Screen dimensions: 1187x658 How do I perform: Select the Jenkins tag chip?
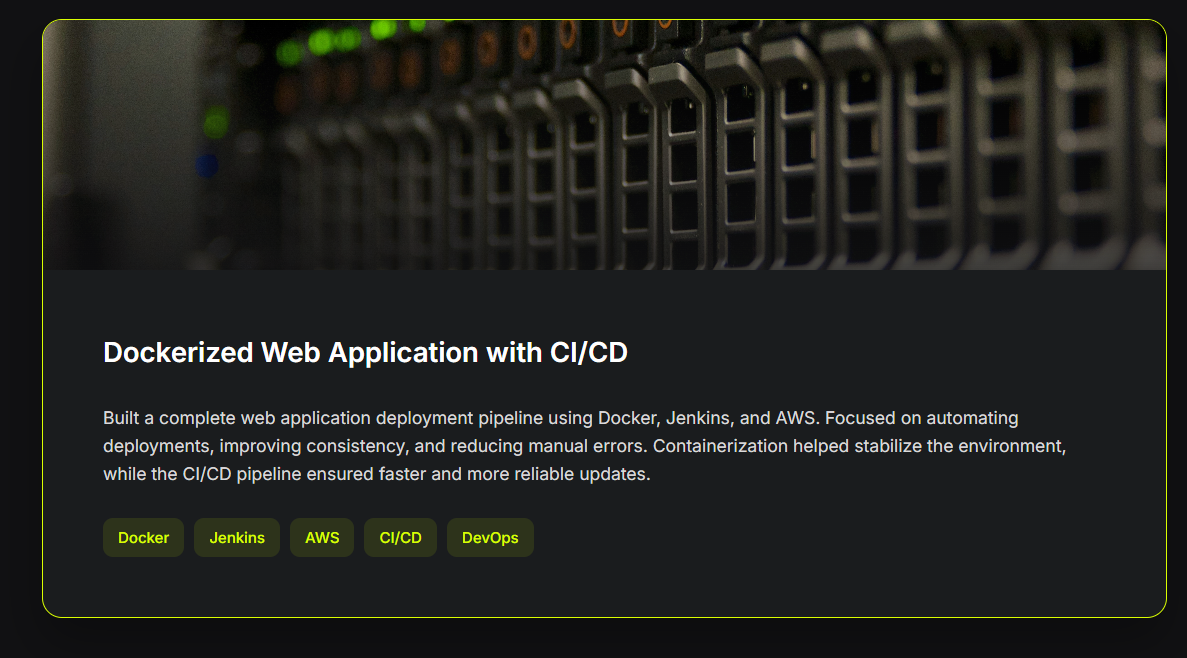tap(237, 538)
